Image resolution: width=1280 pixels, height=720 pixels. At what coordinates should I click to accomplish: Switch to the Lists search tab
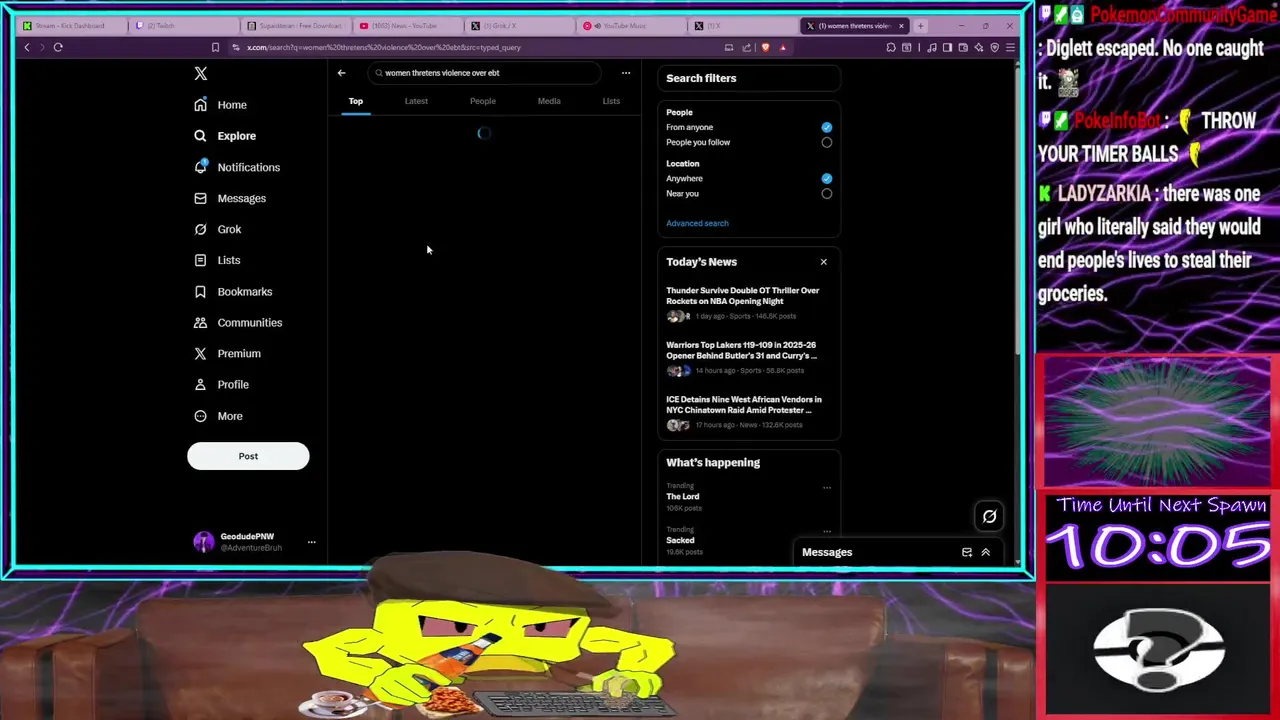pos(611,101)
